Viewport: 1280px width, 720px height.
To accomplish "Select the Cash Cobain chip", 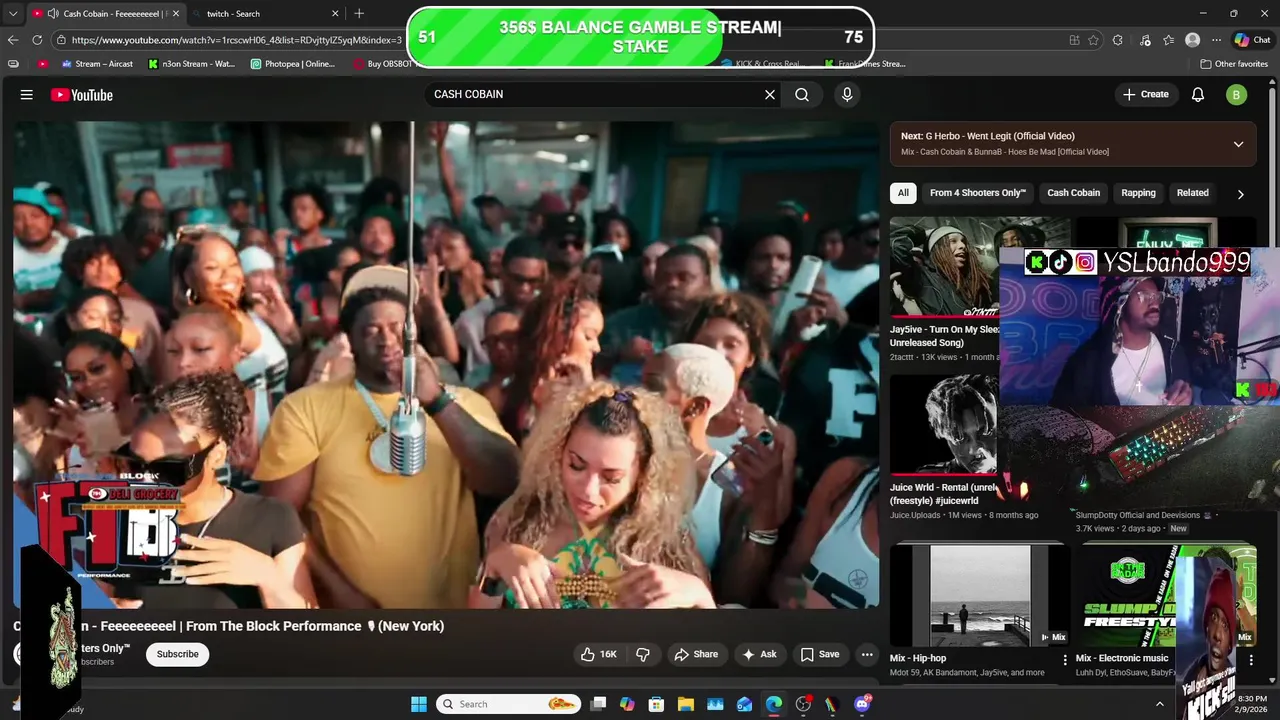I will point(1073,193).
